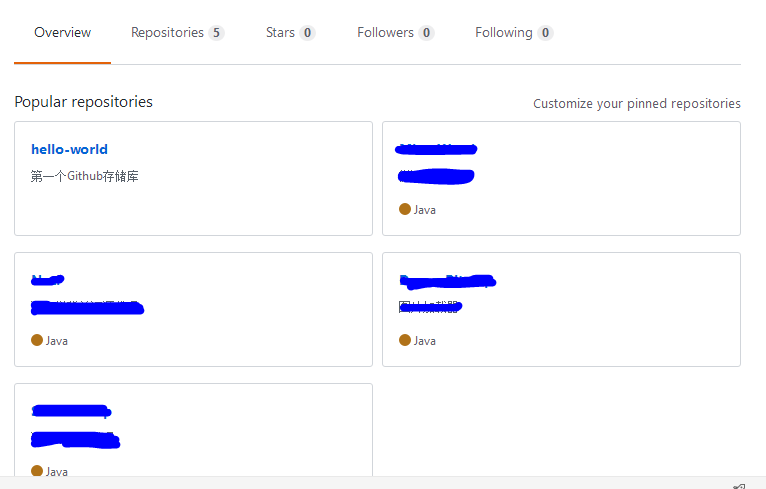The image size is (766, 489).
Task: Open the hello-world repository link
Action: coord(69,149)
